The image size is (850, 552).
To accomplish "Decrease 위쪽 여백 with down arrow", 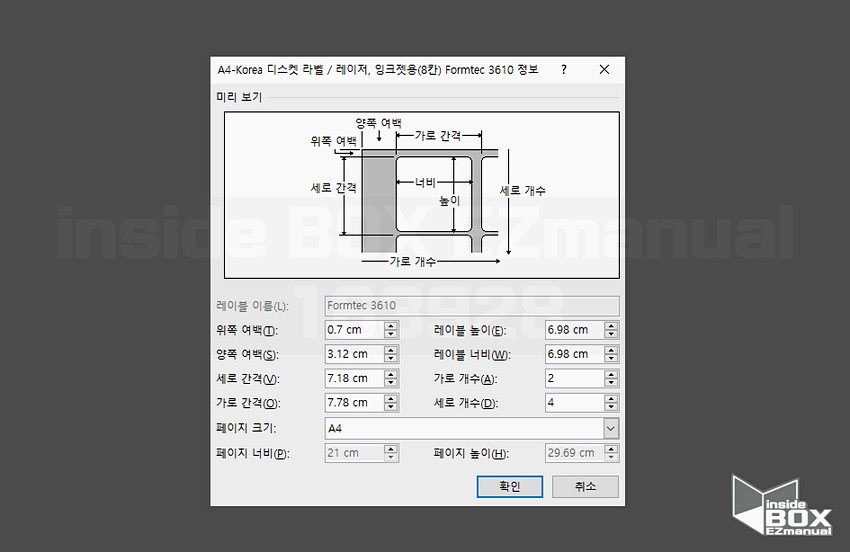I will pyautogui.click(x=391, y=334).
